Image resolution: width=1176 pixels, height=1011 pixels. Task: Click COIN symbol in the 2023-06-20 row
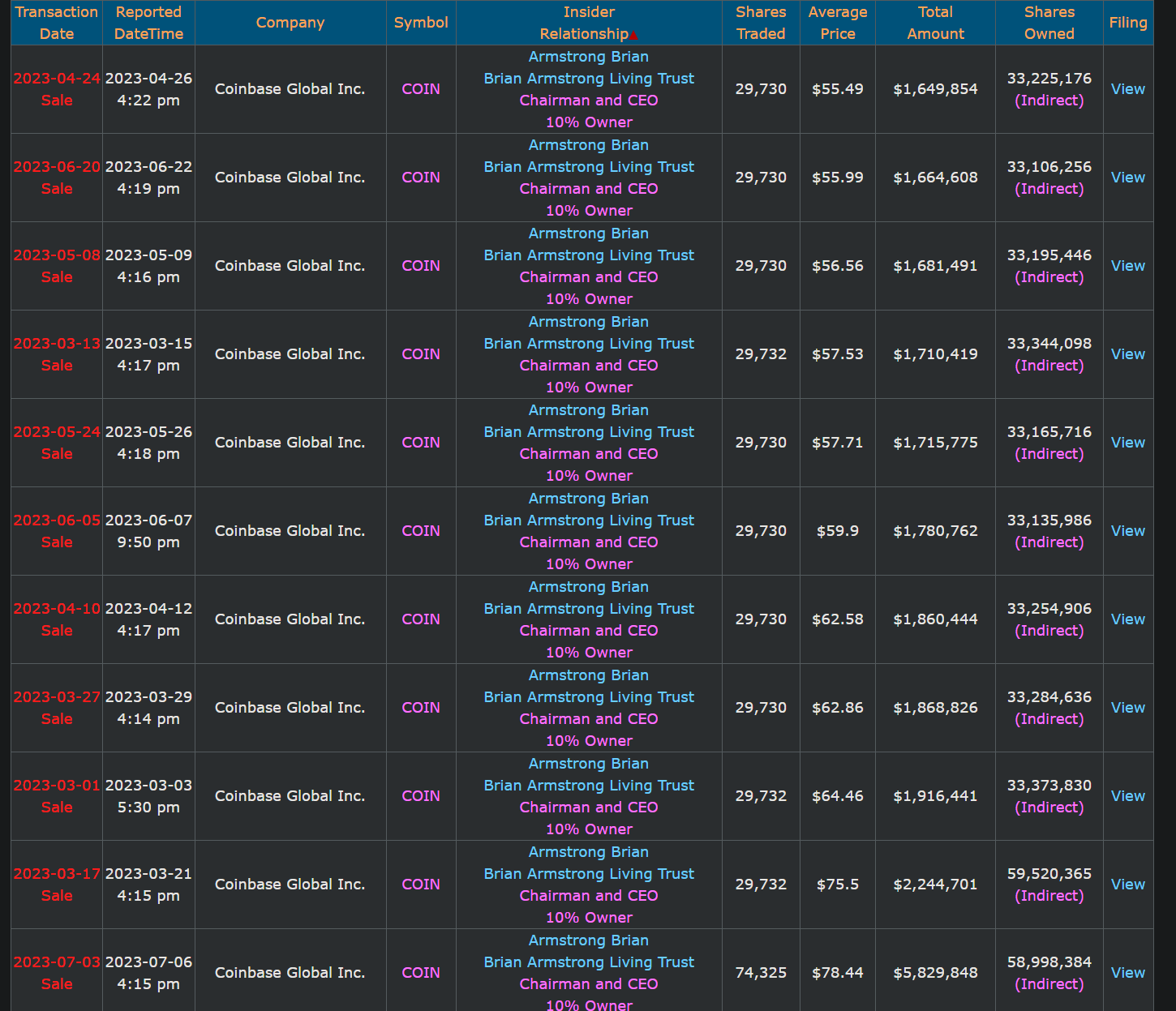pos(421,178)
